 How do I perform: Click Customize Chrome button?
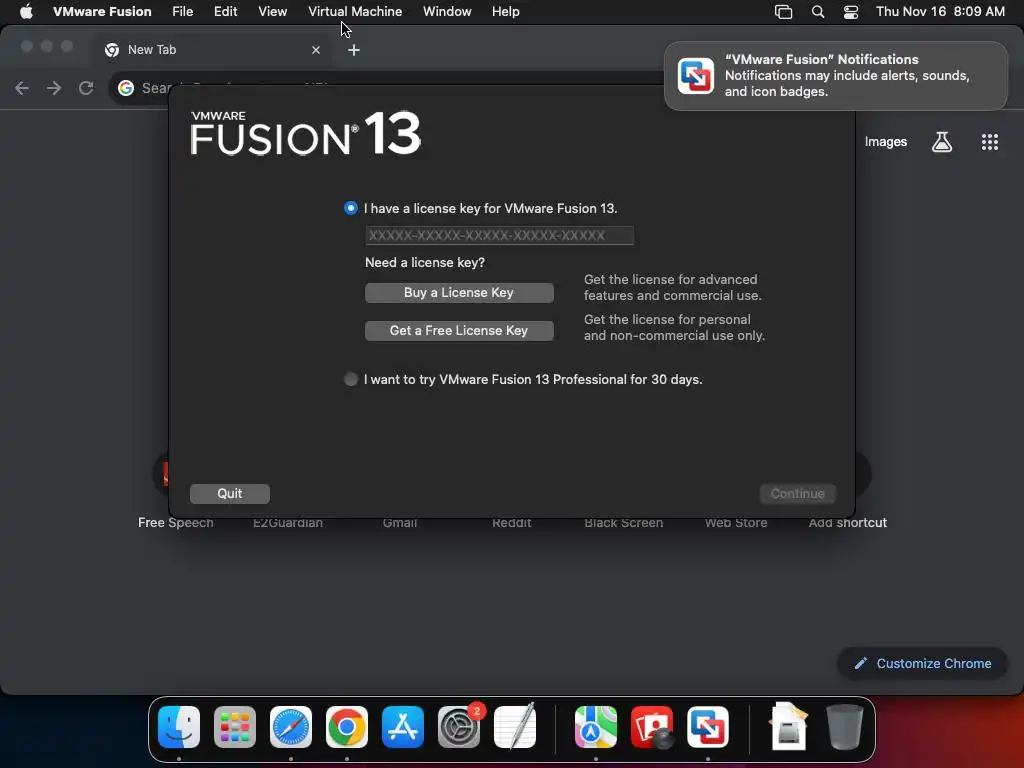point(923,664)
